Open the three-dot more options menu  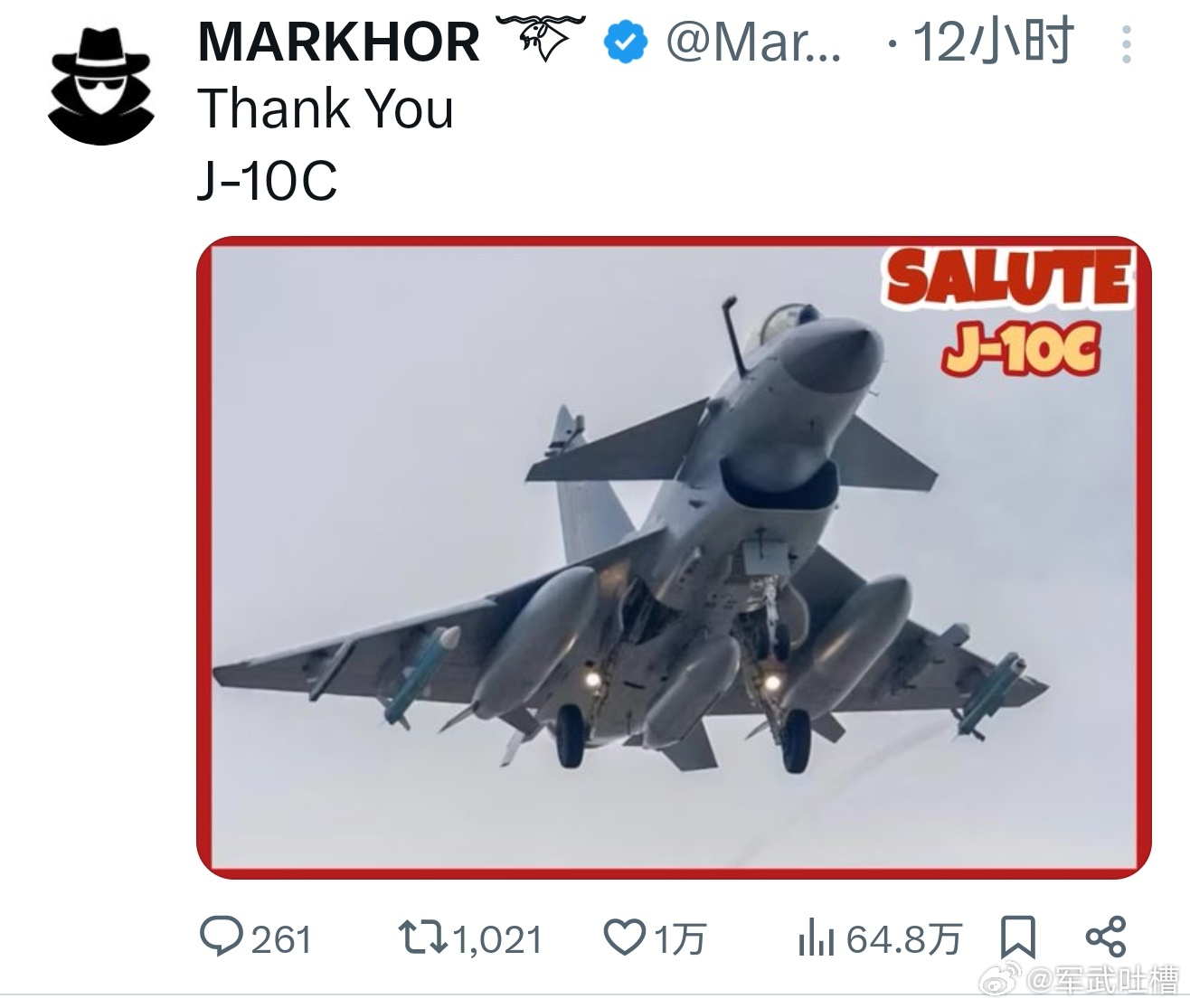(1126, 44)
